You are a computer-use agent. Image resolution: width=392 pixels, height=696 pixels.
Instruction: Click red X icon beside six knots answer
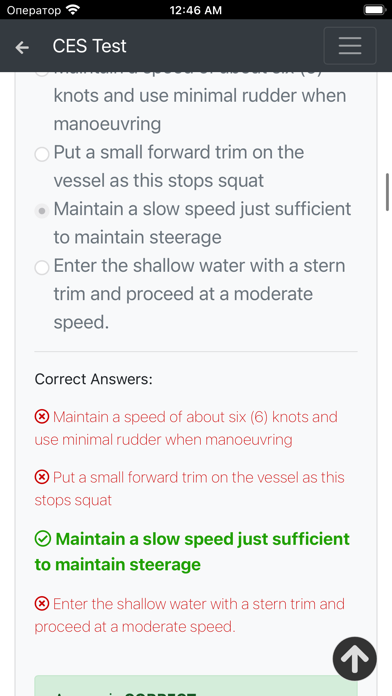click(x=41, y=417)
